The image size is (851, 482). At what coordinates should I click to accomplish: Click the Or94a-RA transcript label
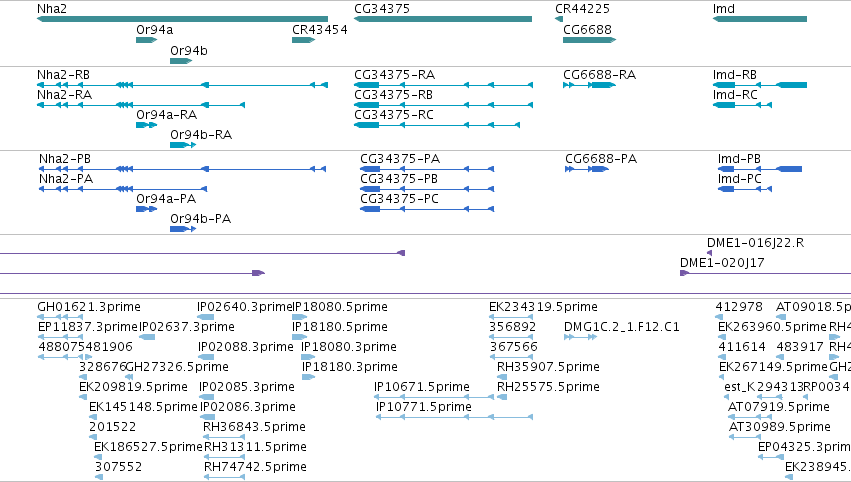pos(167,115)
